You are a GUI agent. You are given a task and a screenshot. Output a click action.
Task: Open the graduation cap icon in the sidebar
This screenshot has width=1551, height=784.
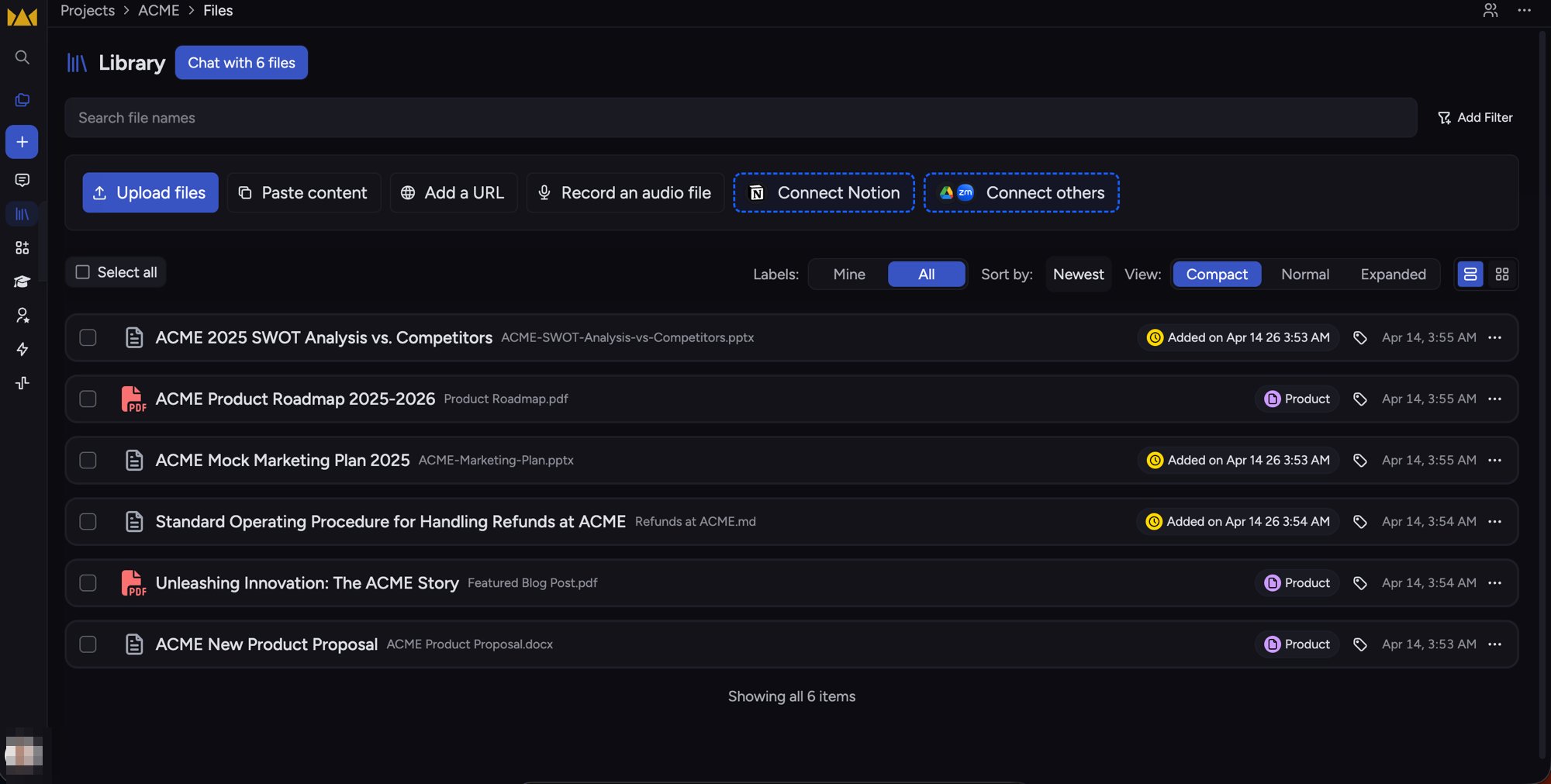(x=22, y=281)
